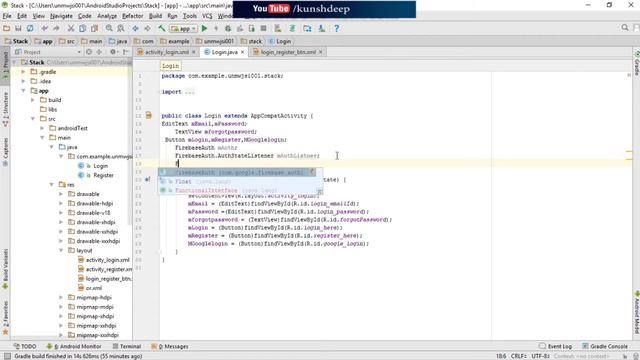Expand the .idea folder
Screen dimensions: 640x360
(x=24, y=81)
